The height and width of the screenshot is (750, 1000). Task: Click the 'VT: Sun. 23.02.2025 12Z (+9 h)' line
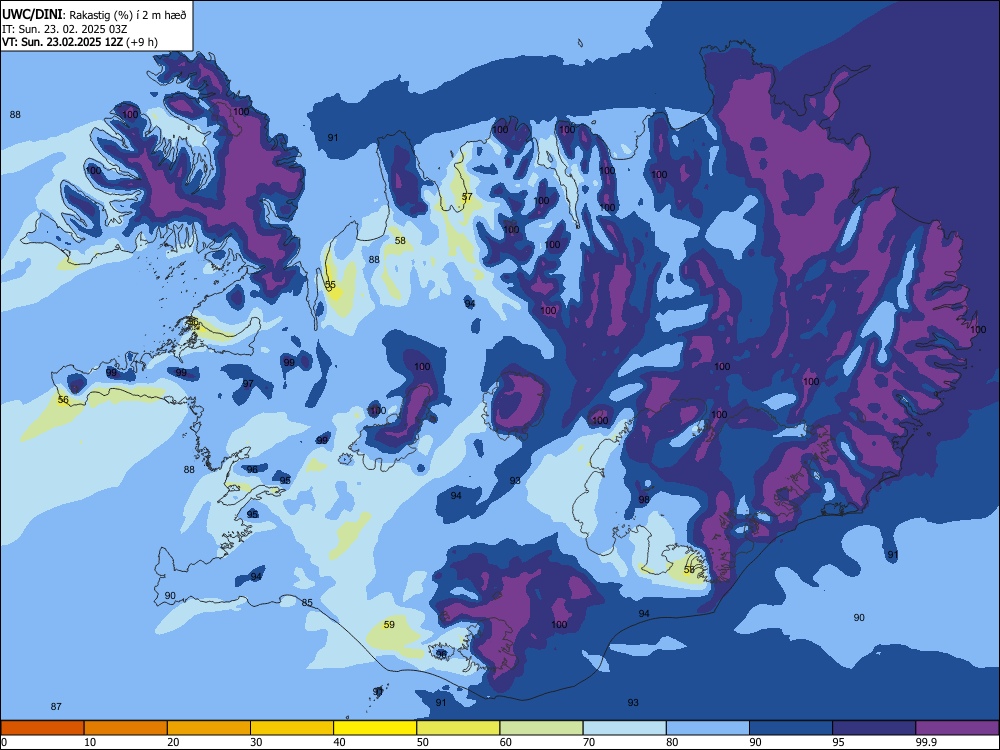(80, 42)
